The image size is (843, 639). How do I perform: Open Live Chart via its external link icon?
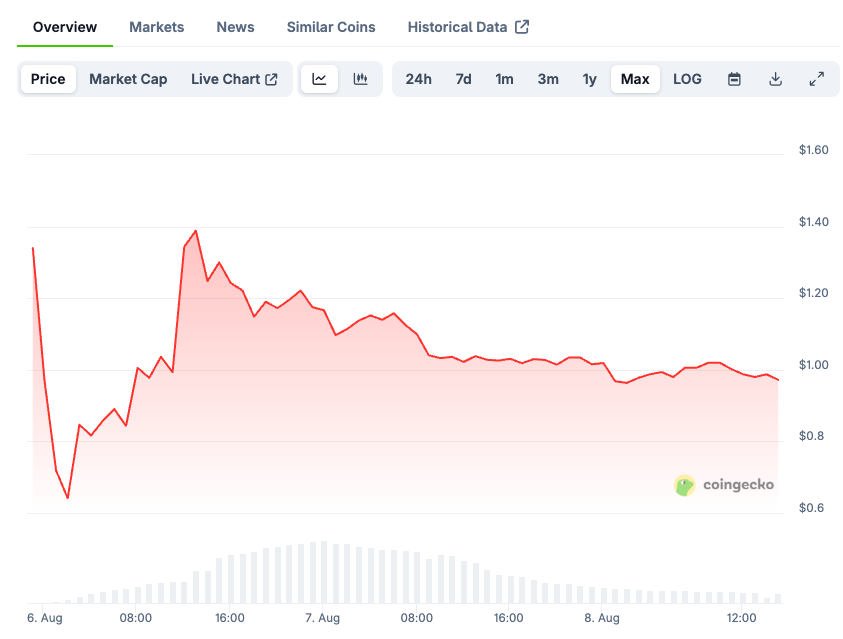tap(270, 78)
